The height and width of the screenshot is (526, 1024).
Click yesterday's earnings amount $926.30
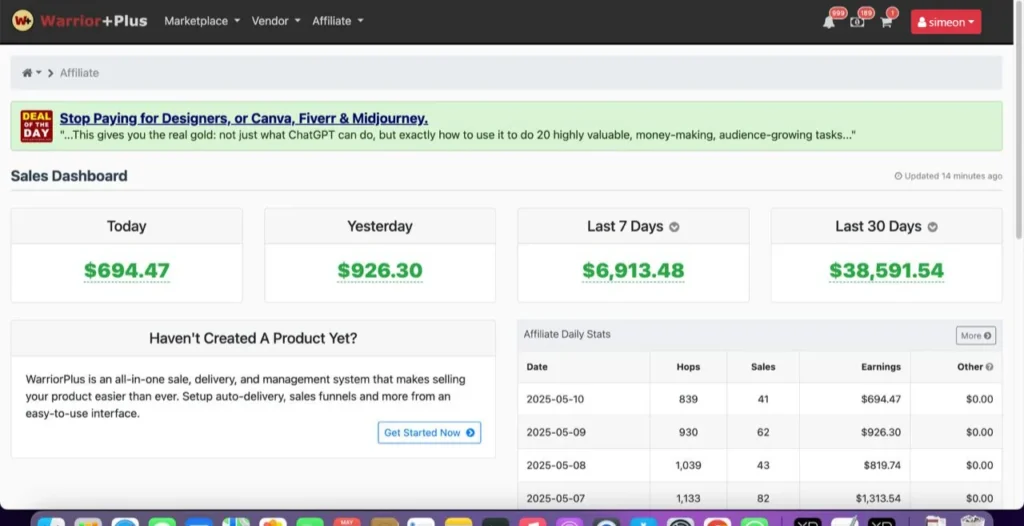(379, 270)
